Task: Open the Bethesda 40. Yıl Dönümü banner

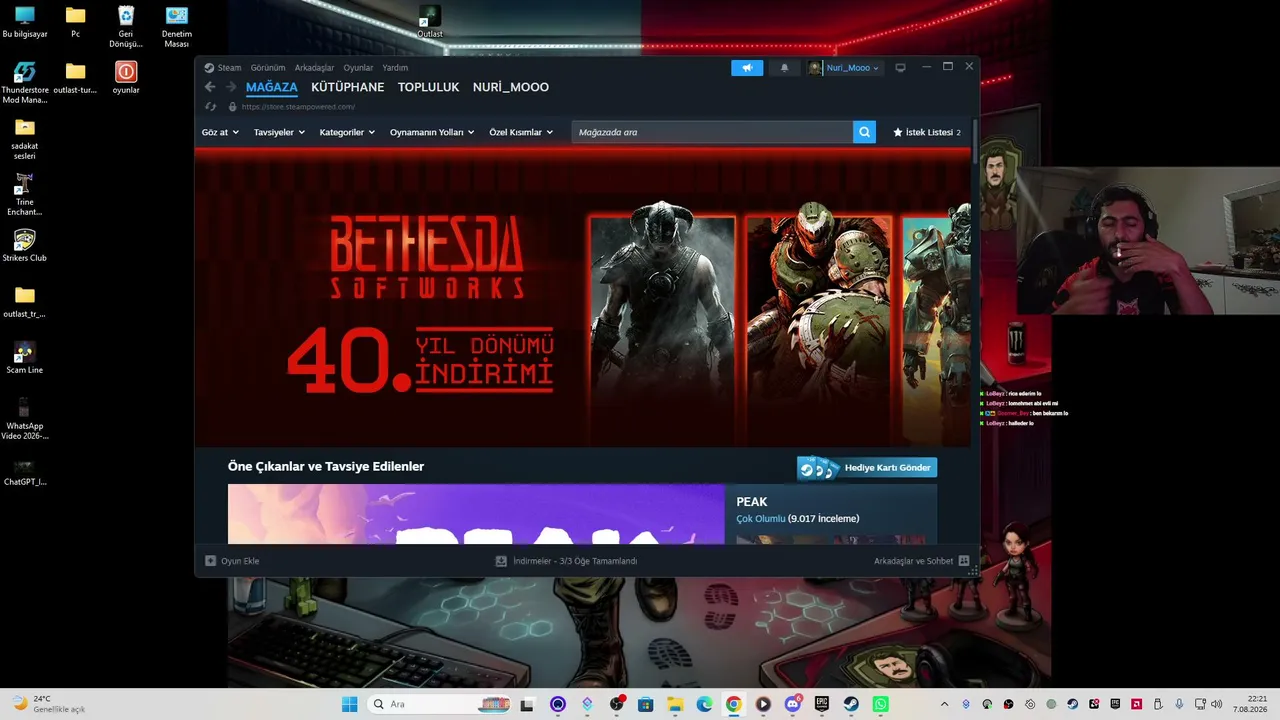Action: click(582, 297)
